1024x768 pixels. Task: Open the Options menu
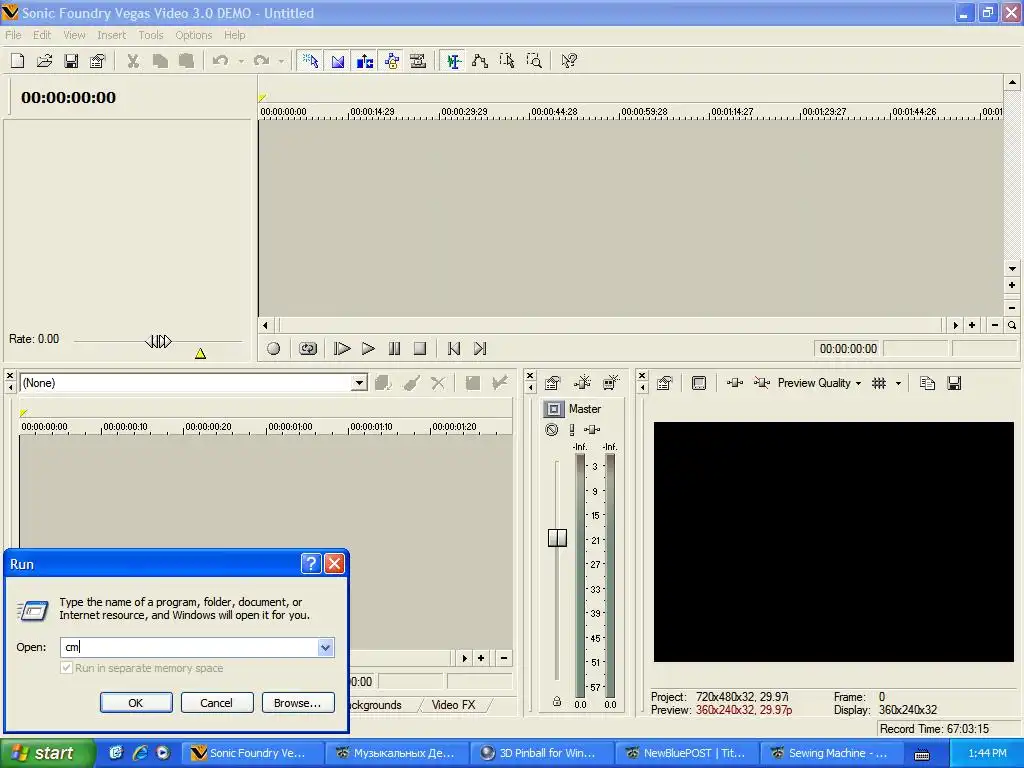tap(193, 35)
